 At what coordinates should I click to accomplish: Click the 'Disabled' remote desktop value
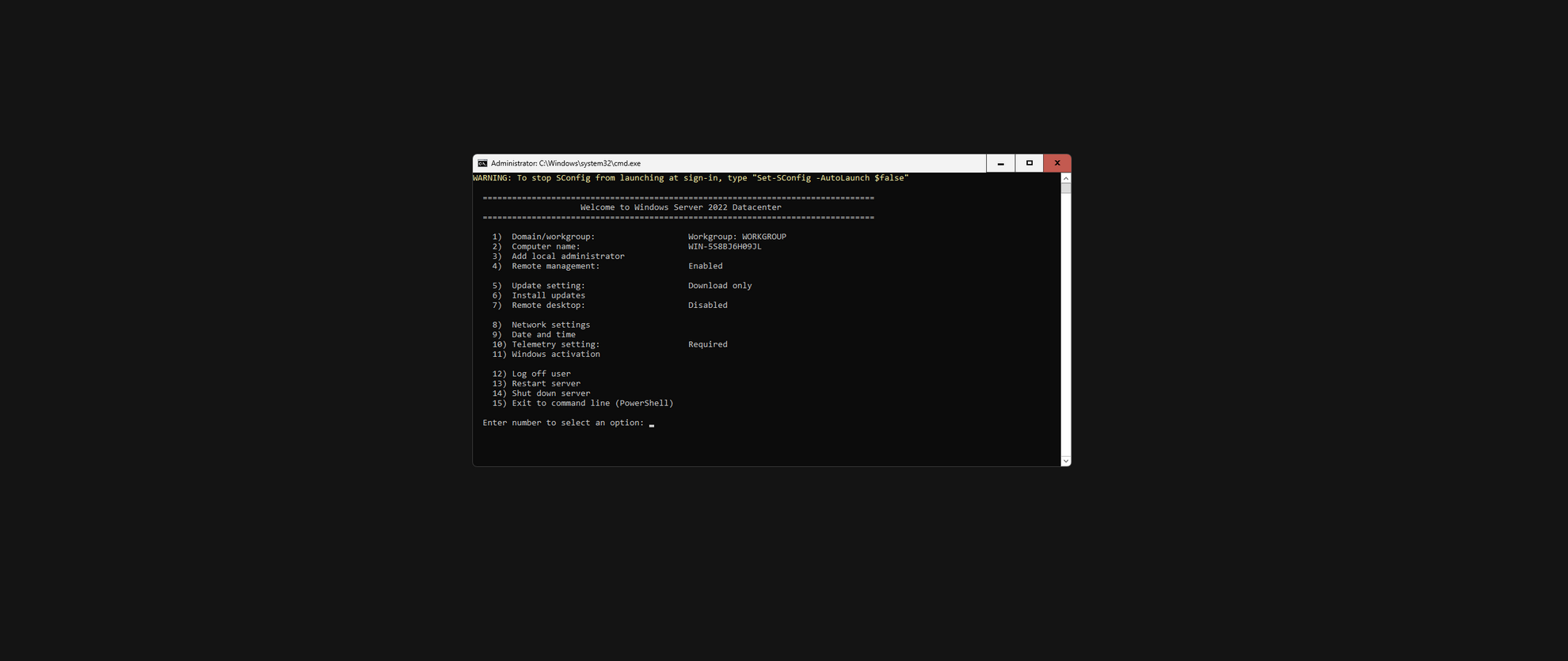pos(707,305)
